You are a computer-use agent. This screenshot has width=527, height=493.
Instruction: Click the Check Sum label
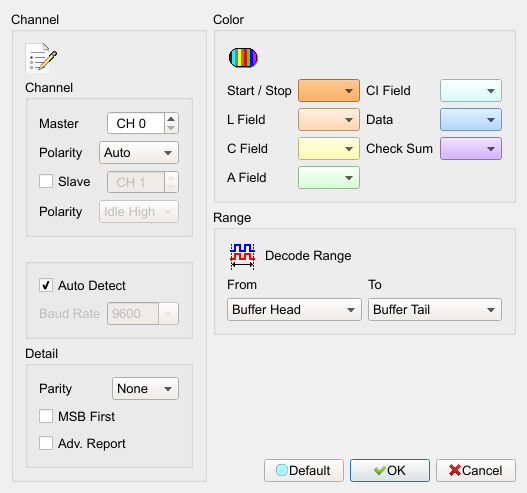[x=399, y=149]
